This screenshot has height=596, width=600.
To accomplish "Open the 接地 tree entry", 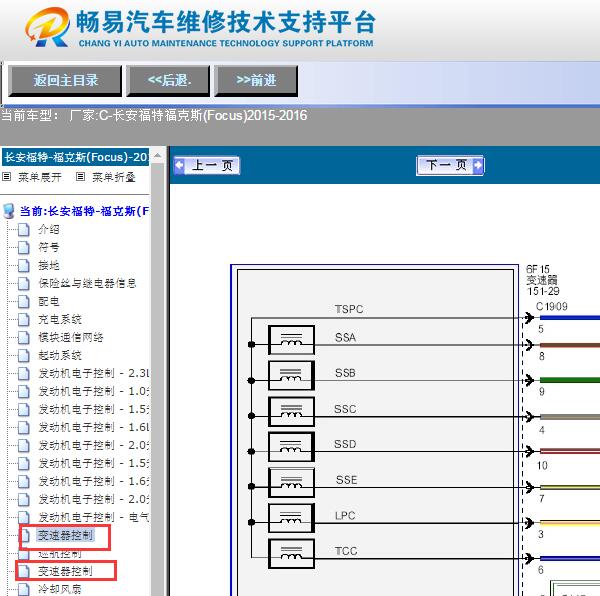I will (49, 265).
